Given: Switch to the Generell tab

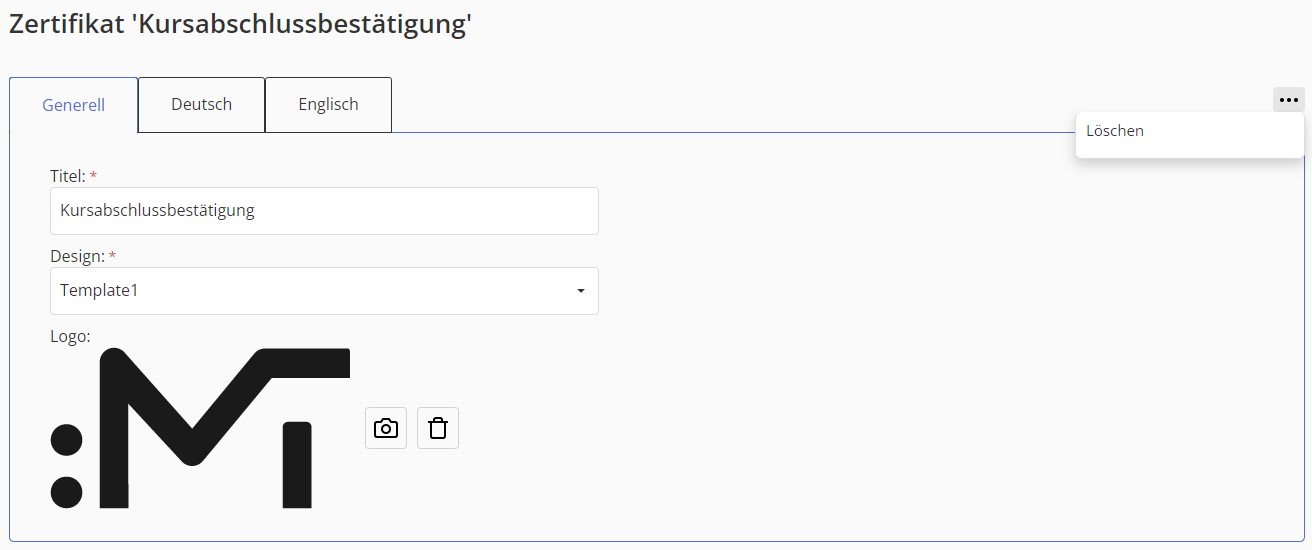Looking at the screenshot, I should (74, 105).
